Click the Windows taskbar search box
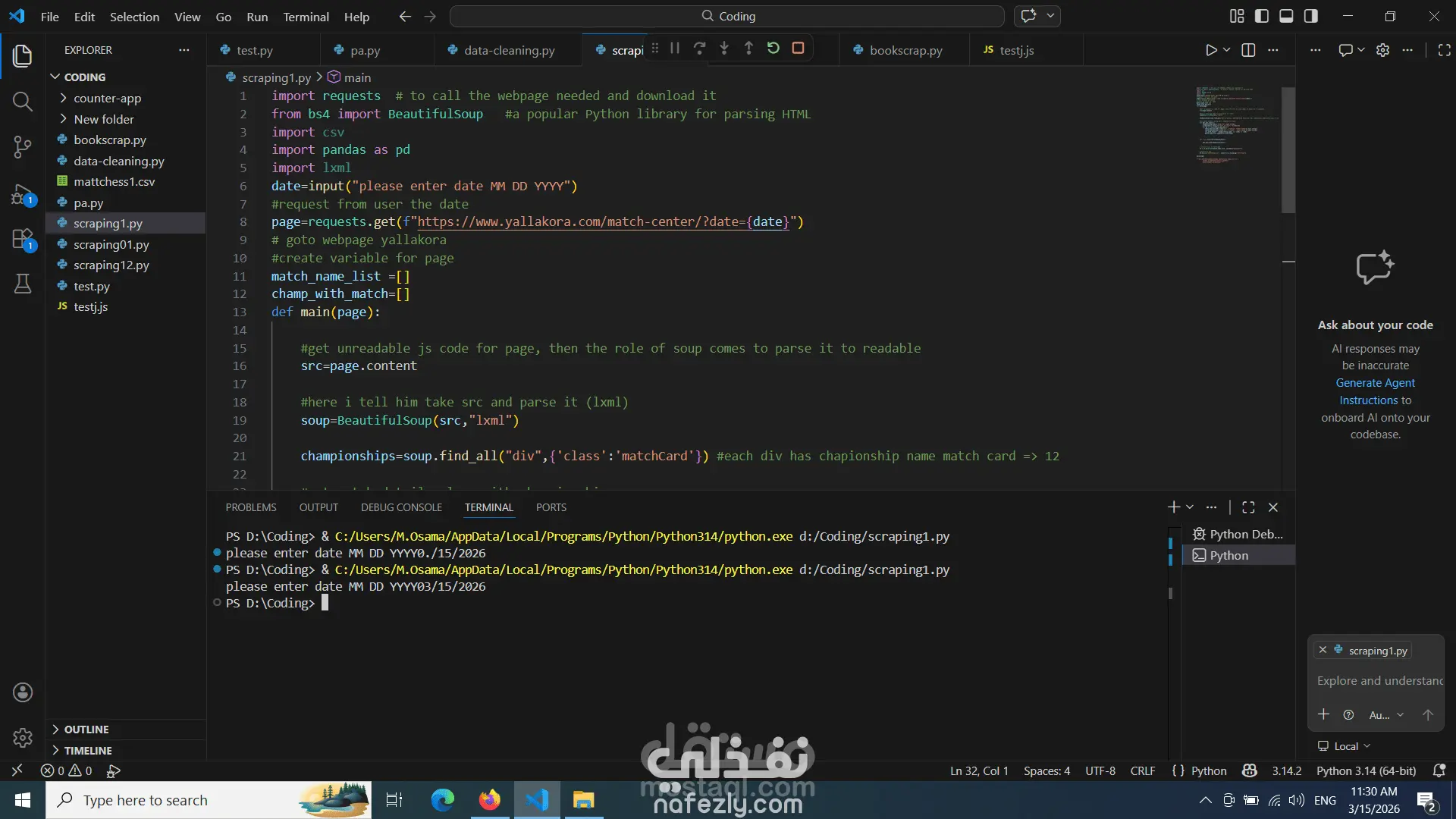 (x=209, y=800)
